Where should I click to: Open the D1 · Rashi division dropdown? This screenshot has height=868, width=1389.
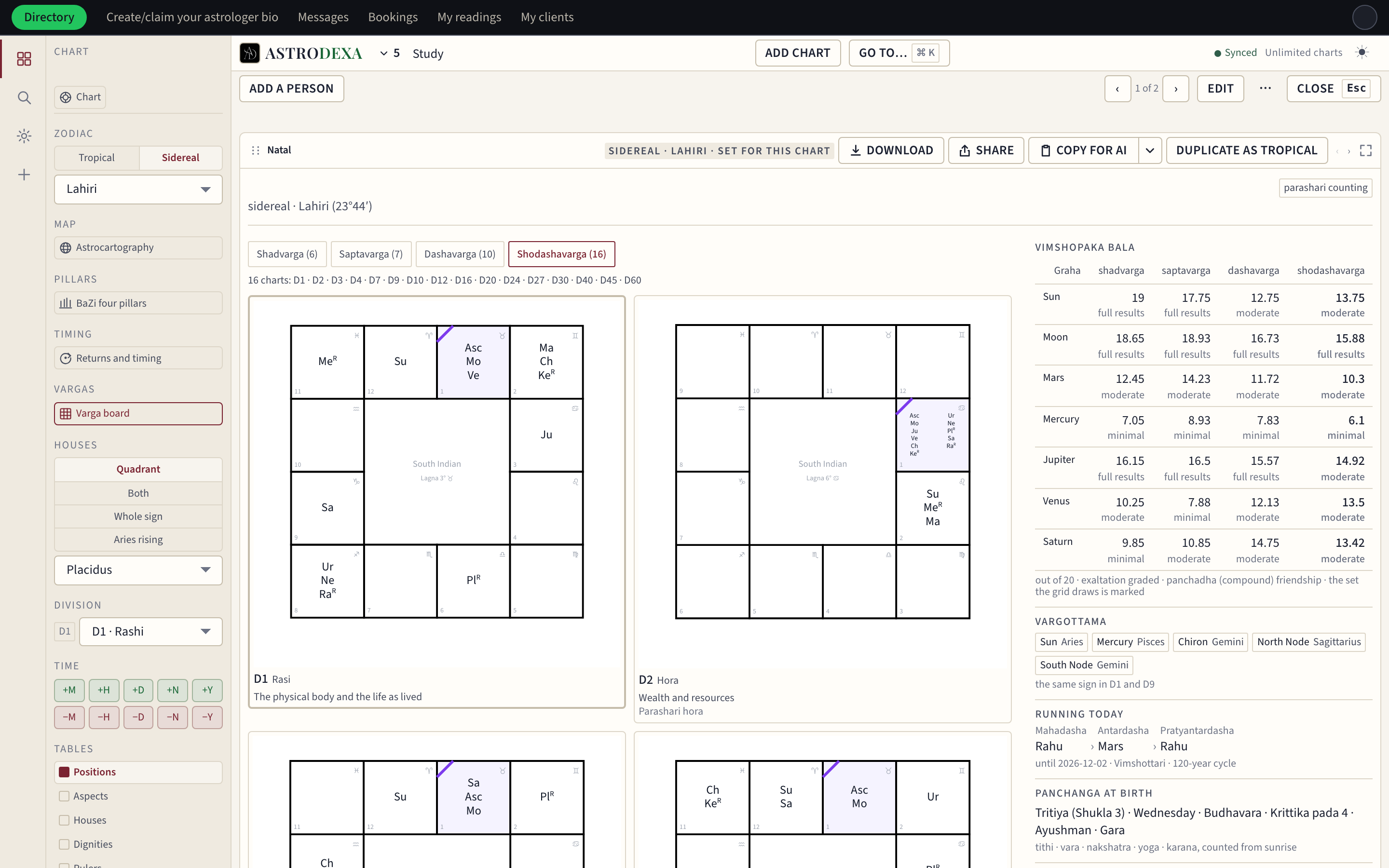click(x=151, y=632)
